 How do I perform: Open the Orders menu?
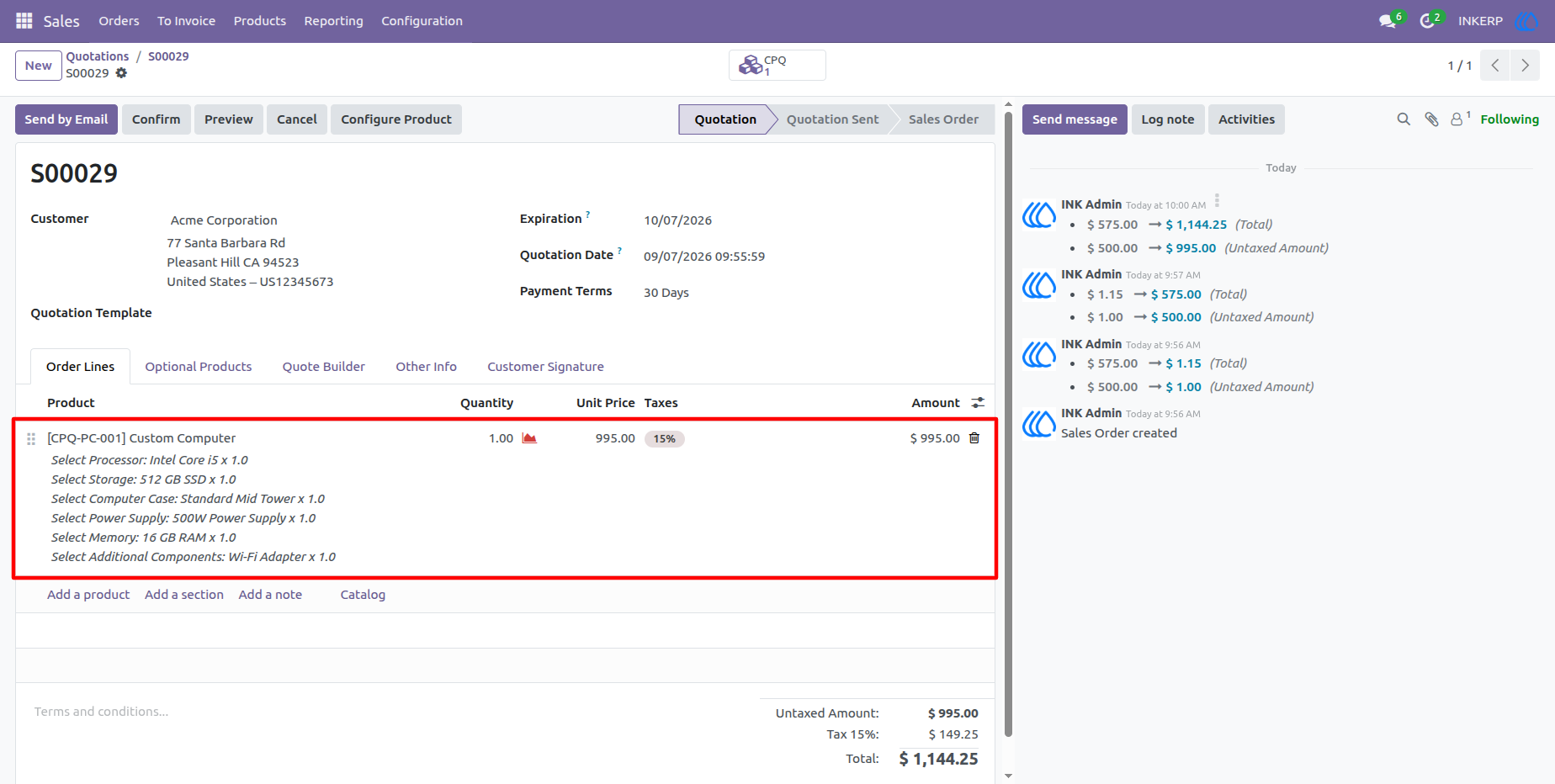119,21
